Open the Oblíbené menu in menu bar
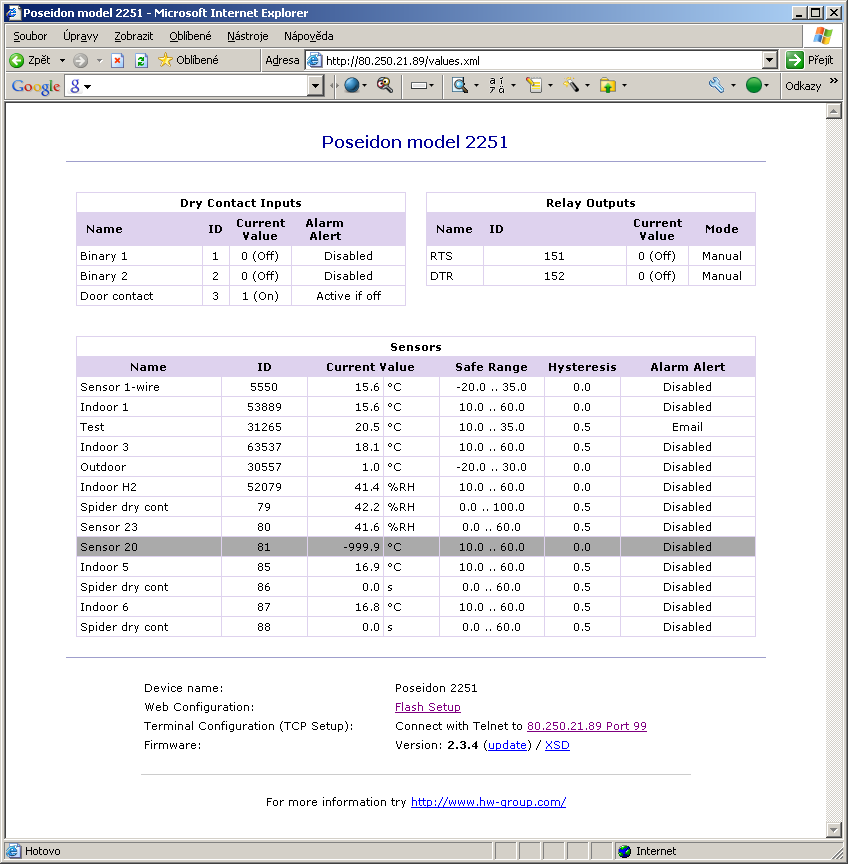 coord(190,36)
